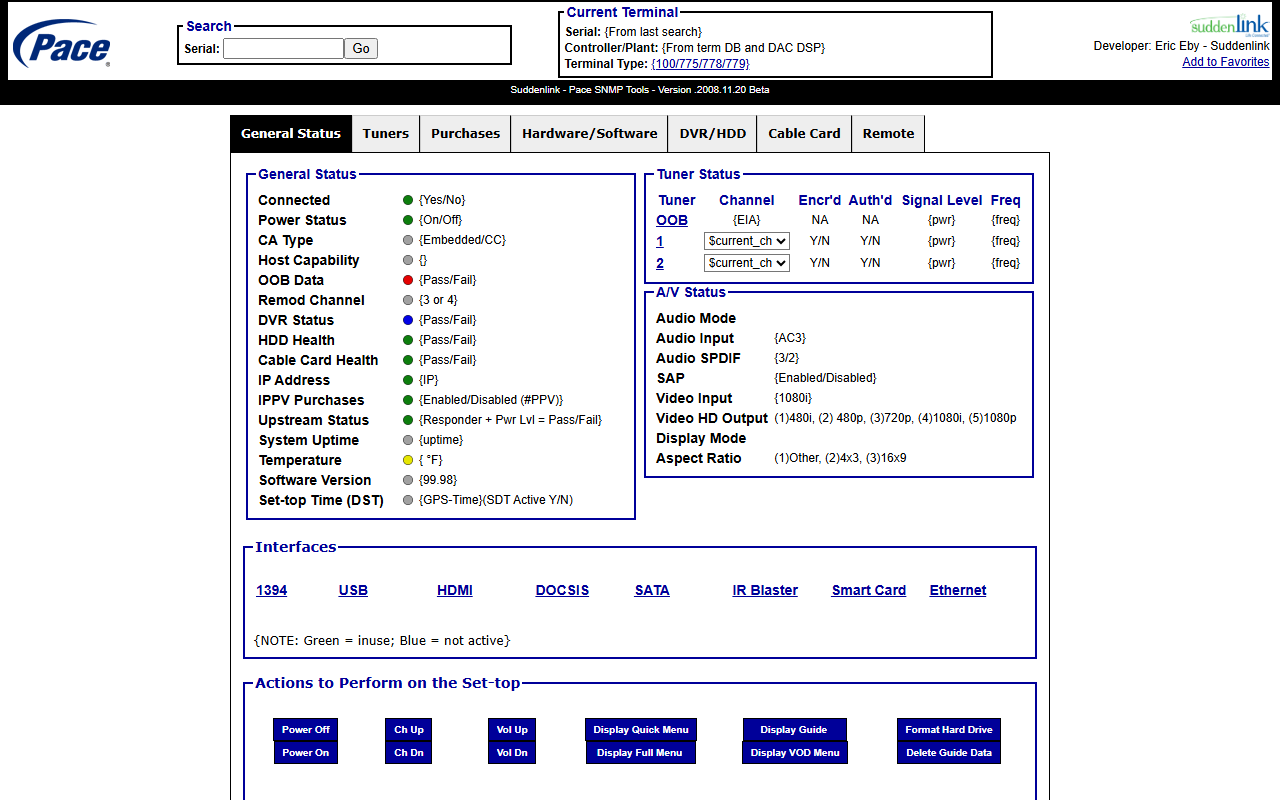Screen dimensions: 1280x800
Task: Open tuner 1 channel dropdown
Action: click(x=747, y=241)
